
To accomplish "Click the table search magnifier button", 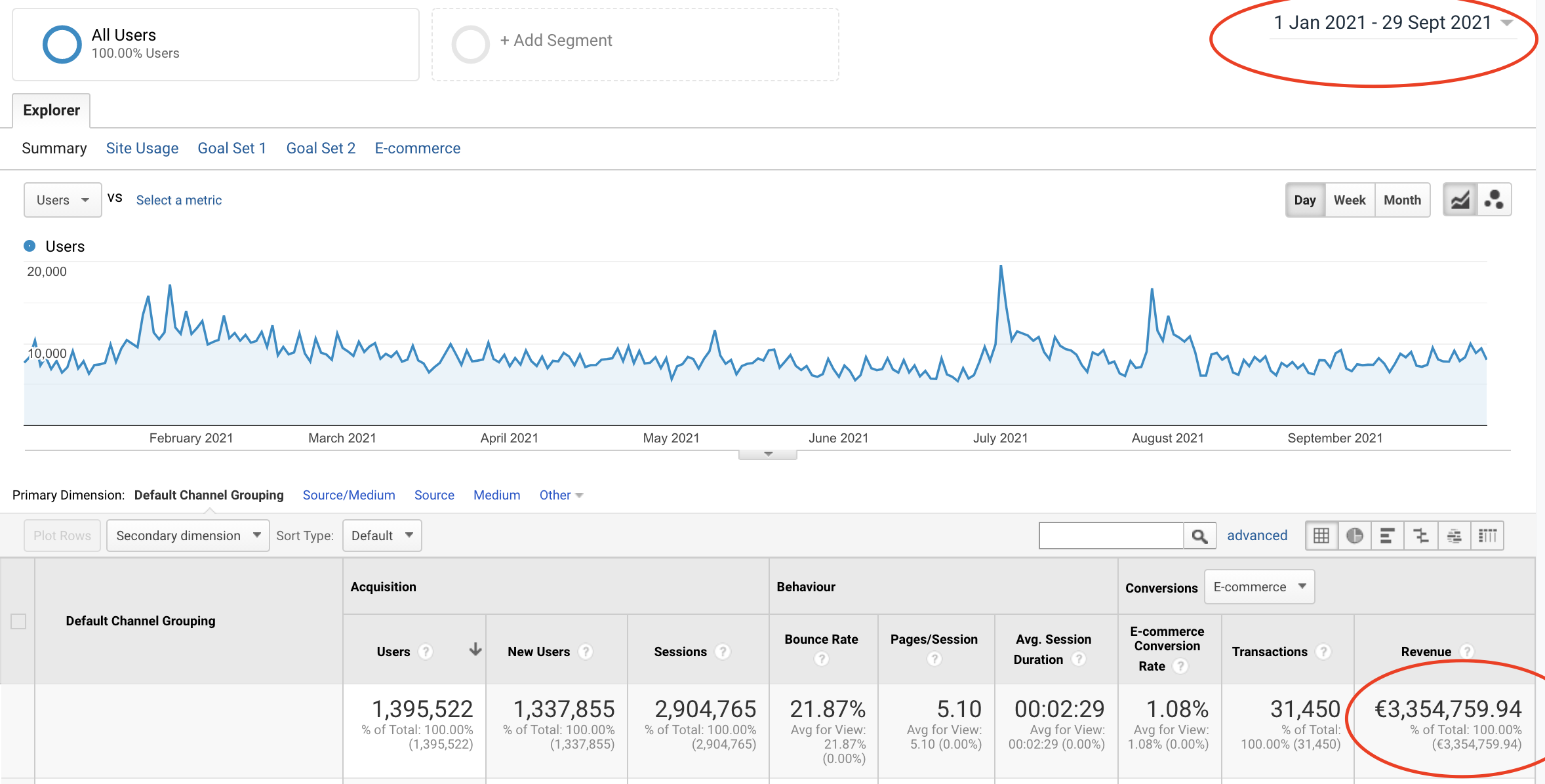I will pyautogui.click(x=1199, y=536).
